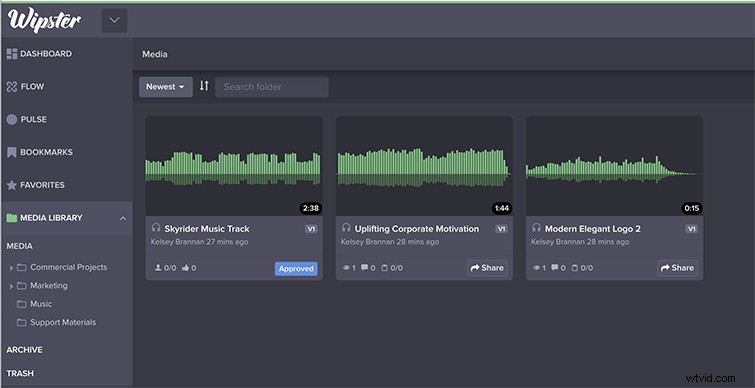Image resolution: width=755 pixels, height=388 pixels.
Task: Click the Wipster logo
Action: coord(44,21)
